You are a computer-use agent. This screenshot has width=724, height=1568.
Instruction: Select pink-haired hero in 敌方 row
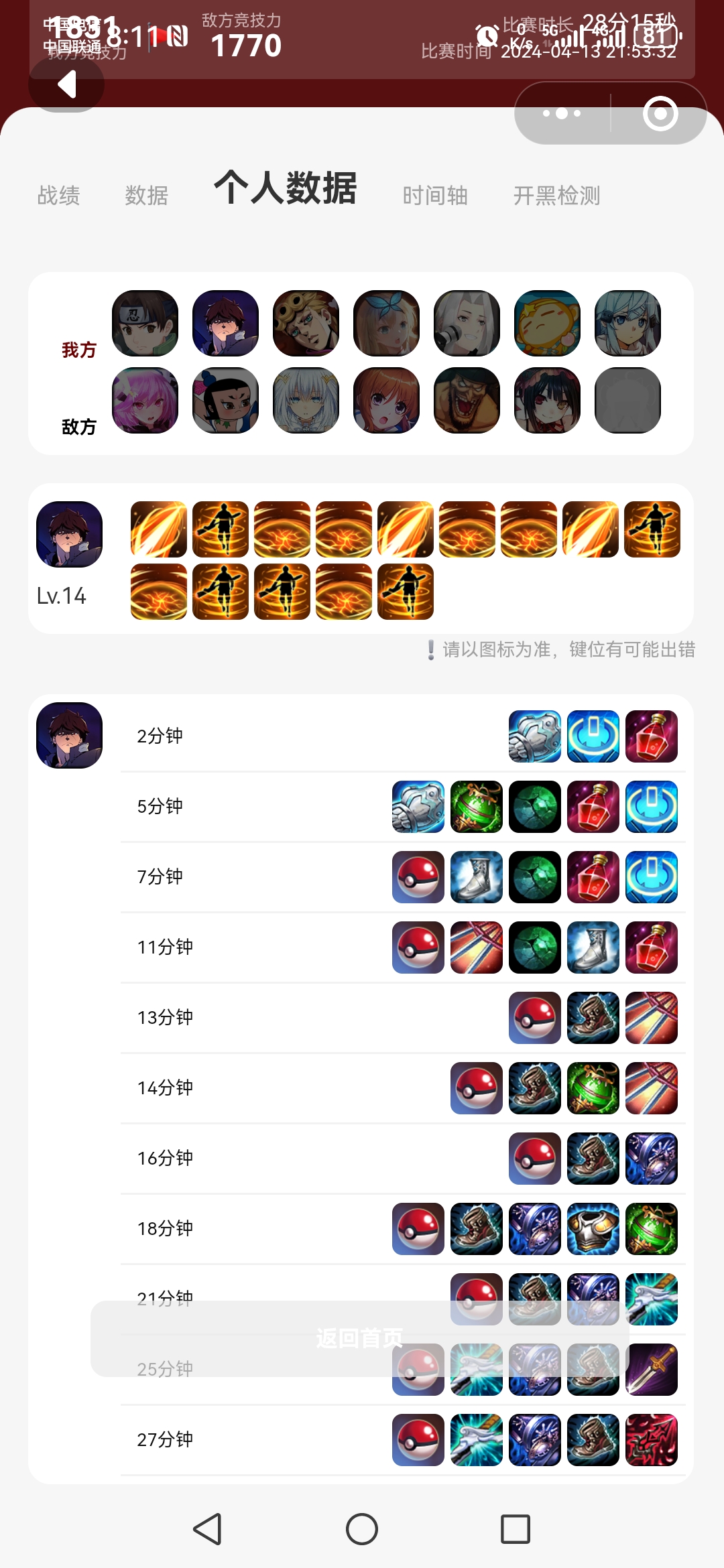point(145,400)
